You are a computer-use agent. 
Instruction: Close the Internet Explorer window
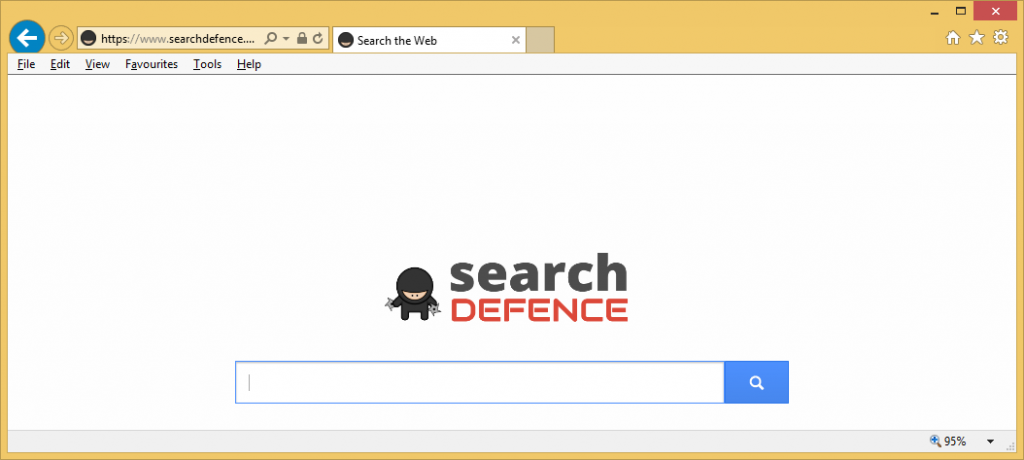click(x=996, y=11)
